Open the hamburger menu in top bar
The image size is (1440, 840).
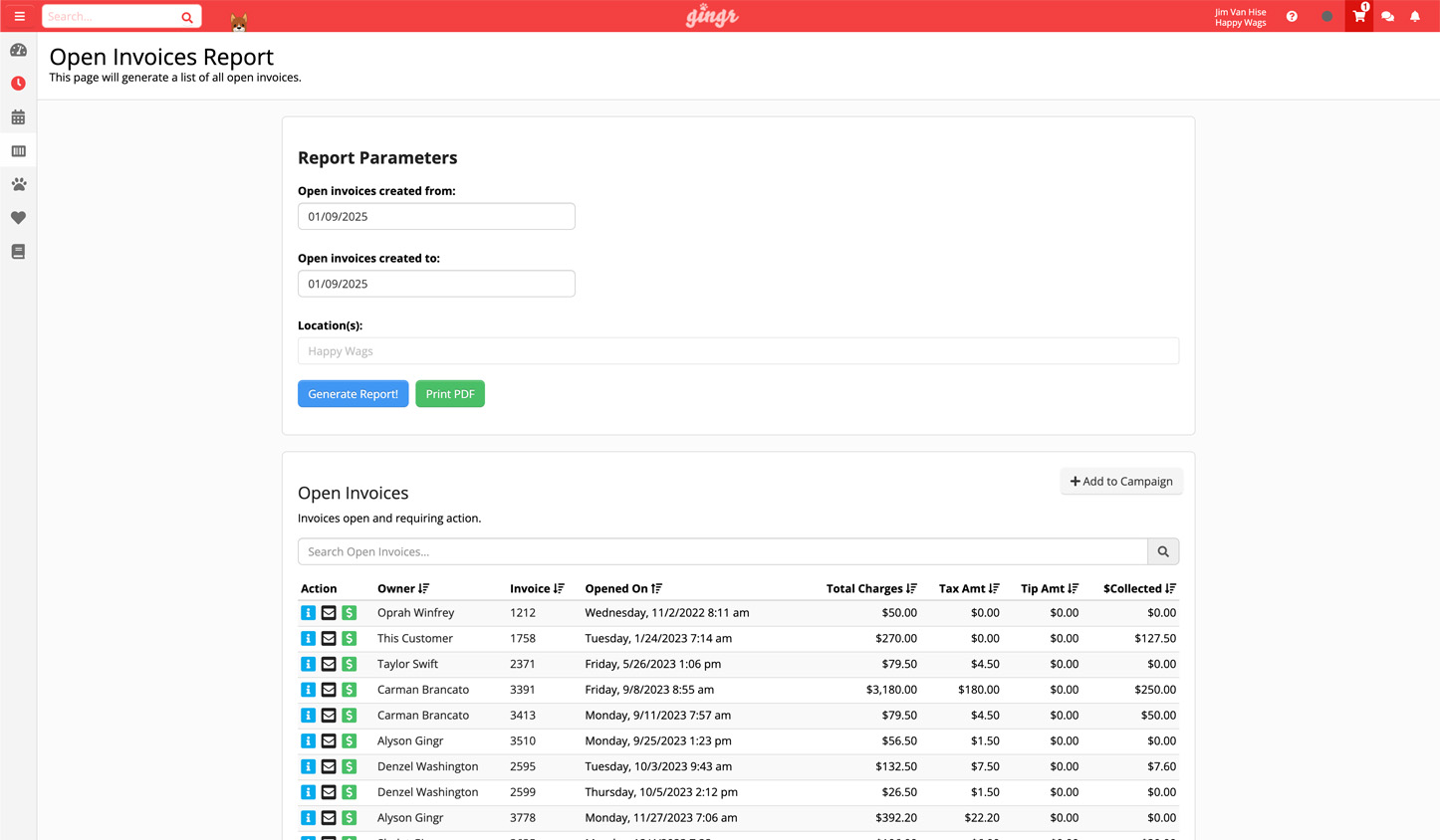coord(19,16)
